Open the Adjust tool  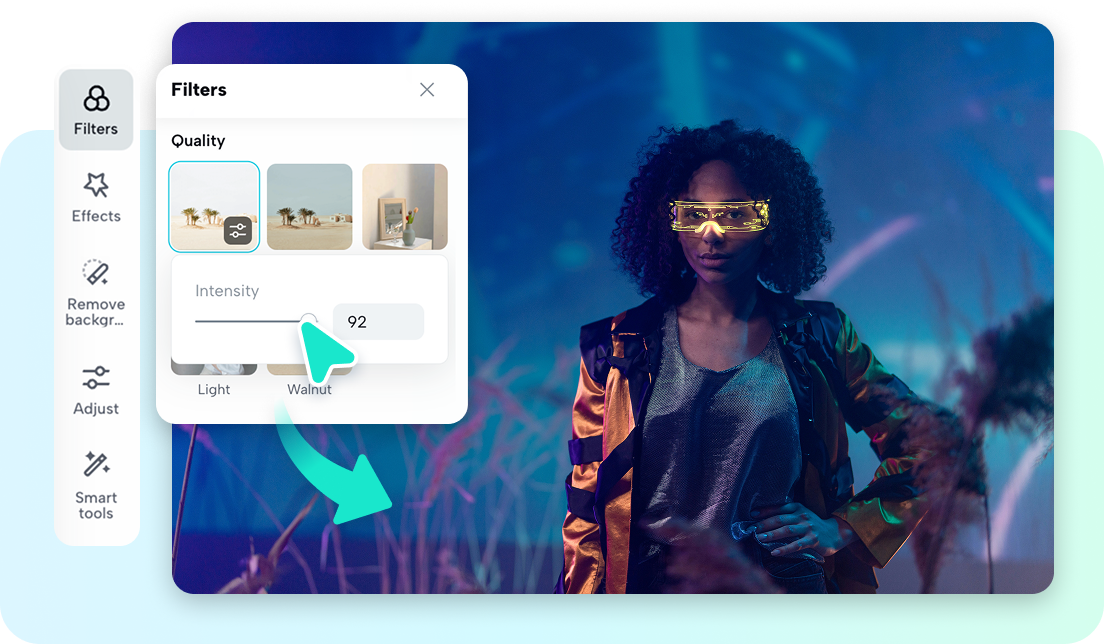96,391
